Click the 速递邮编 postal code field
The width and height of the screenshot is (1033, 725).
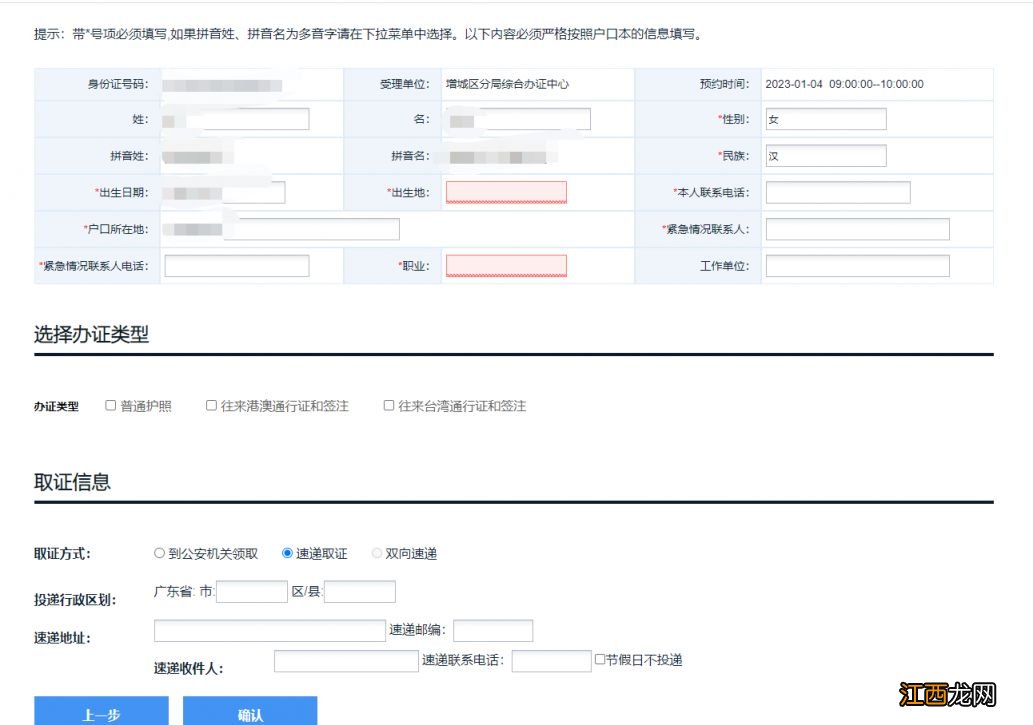pos(492,629)
